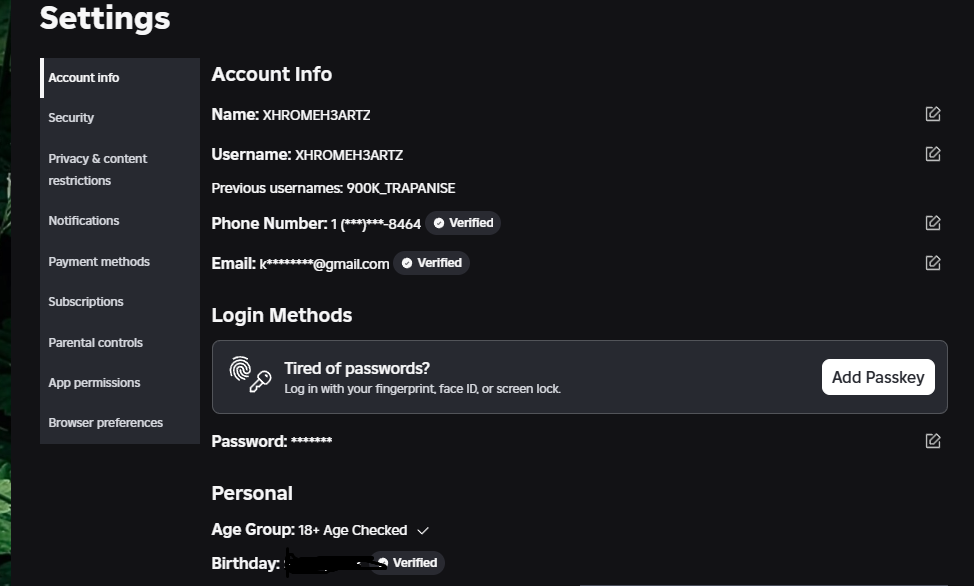The height and width of the screenshot is (586, 974).
Task: Open Payment methods settings
Action: (99, 262)
